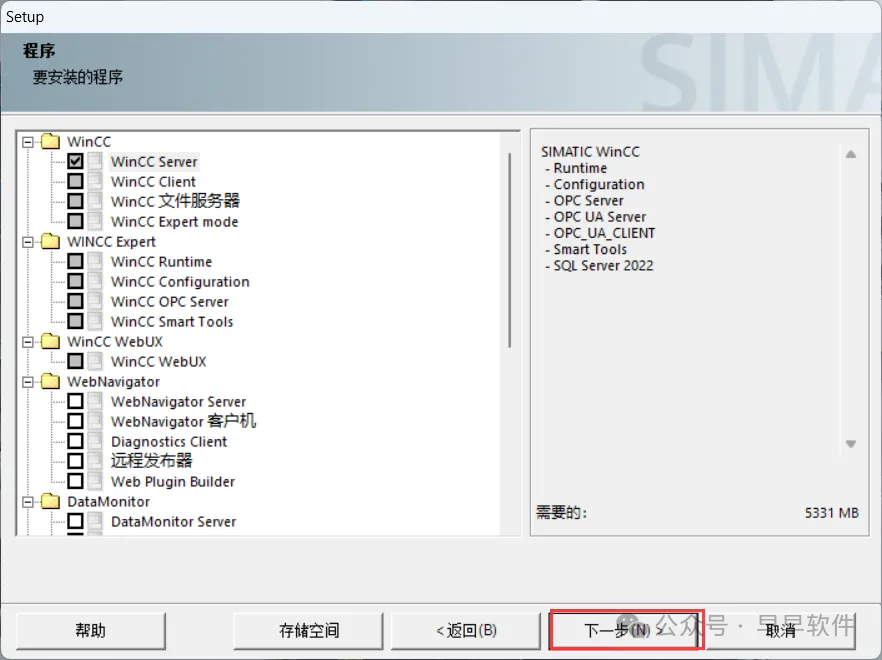The height and width of the screenshot is (660, 882).
Task: Select the WinCC Server tree label
Action: pyautogui.click(x=154, y=162)
